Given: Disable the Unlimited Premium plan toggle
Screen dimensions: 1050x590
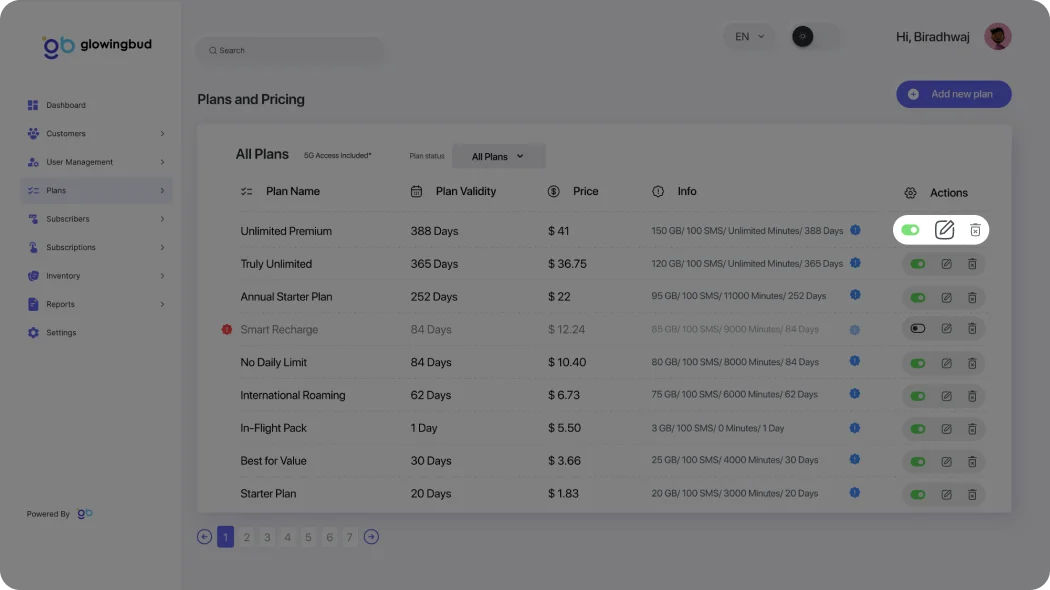Looking at the screenshot, I should tap(909, 230).
